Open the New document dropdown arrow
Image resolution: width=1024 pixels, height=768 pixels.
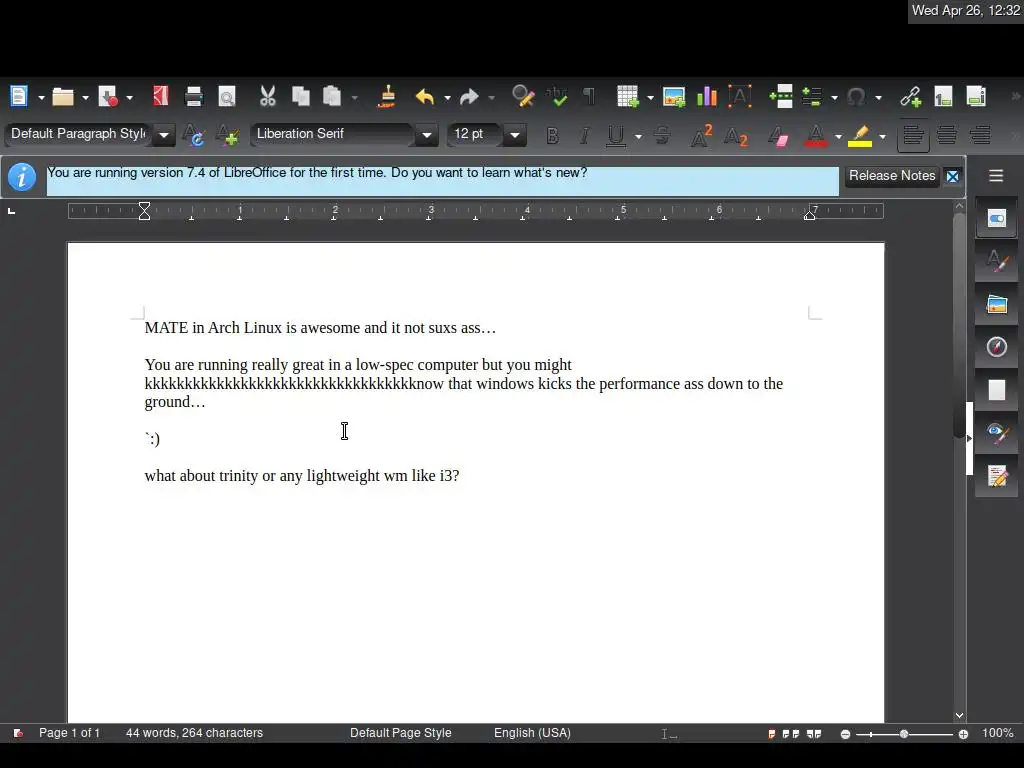click(x=41, y=98)
